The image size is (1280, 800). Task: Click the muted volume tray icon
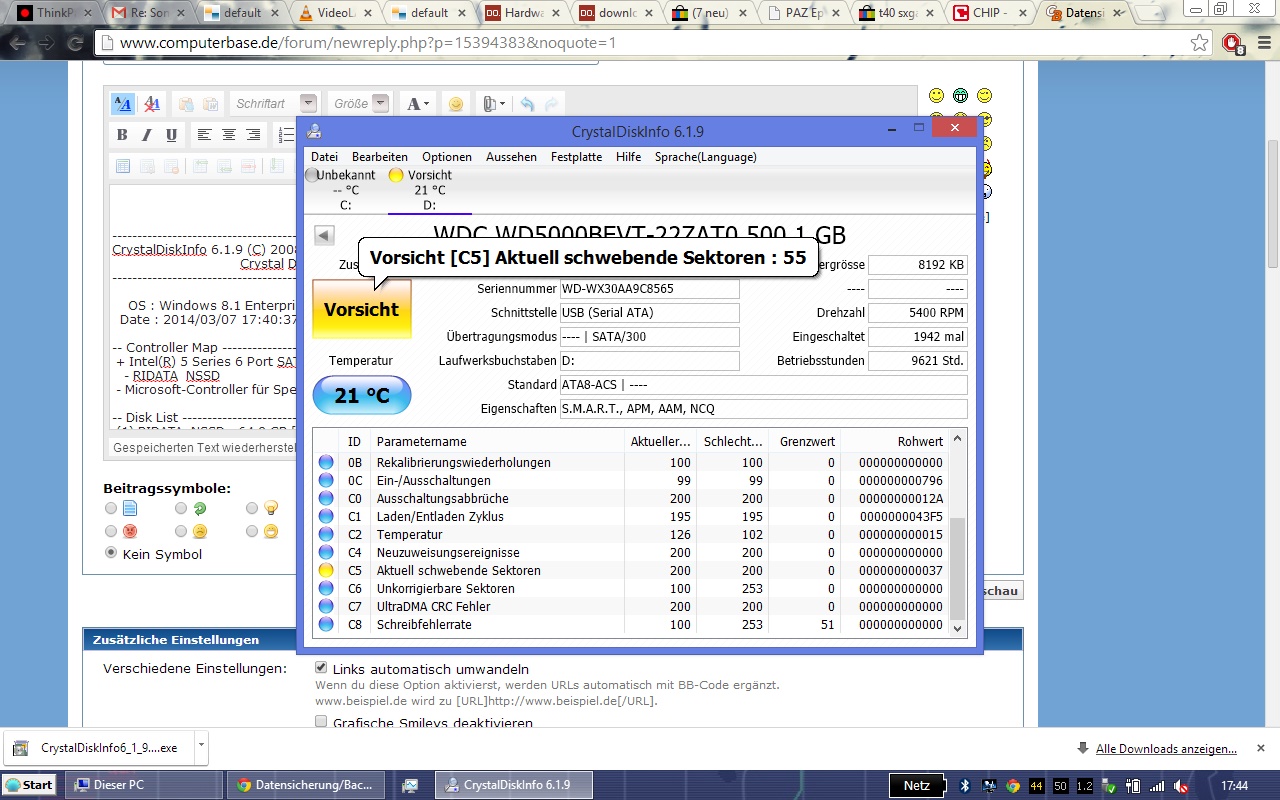click(x=1181, y=785)
